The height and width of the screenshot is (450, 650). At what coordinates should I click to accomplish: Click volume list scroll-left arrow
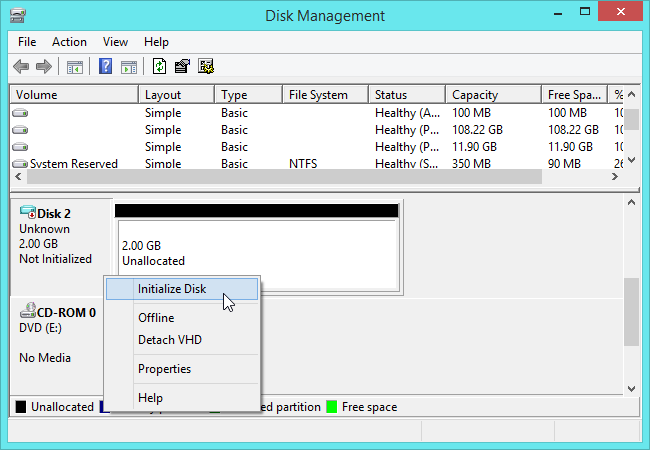point(18,177)
